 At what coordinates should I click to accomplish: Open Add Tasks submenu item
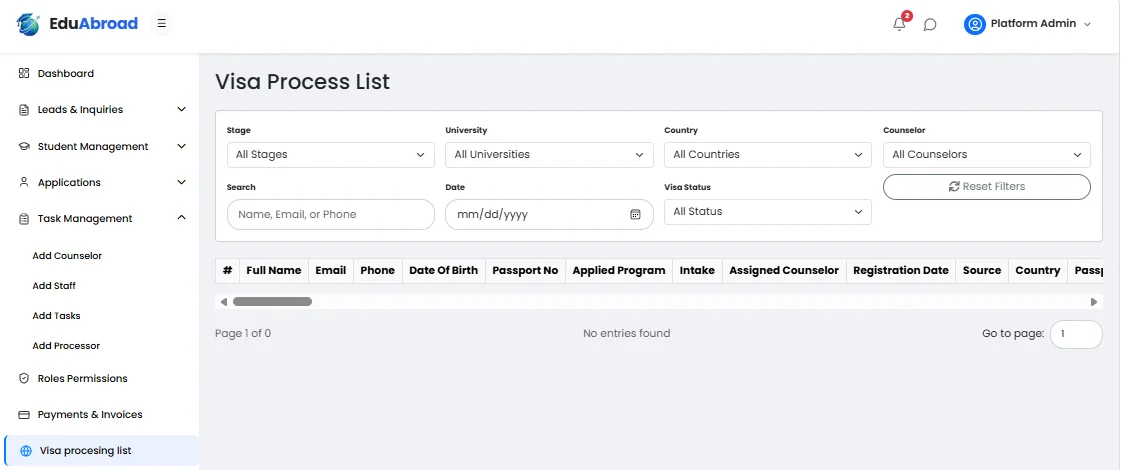[x=57, y=315]
